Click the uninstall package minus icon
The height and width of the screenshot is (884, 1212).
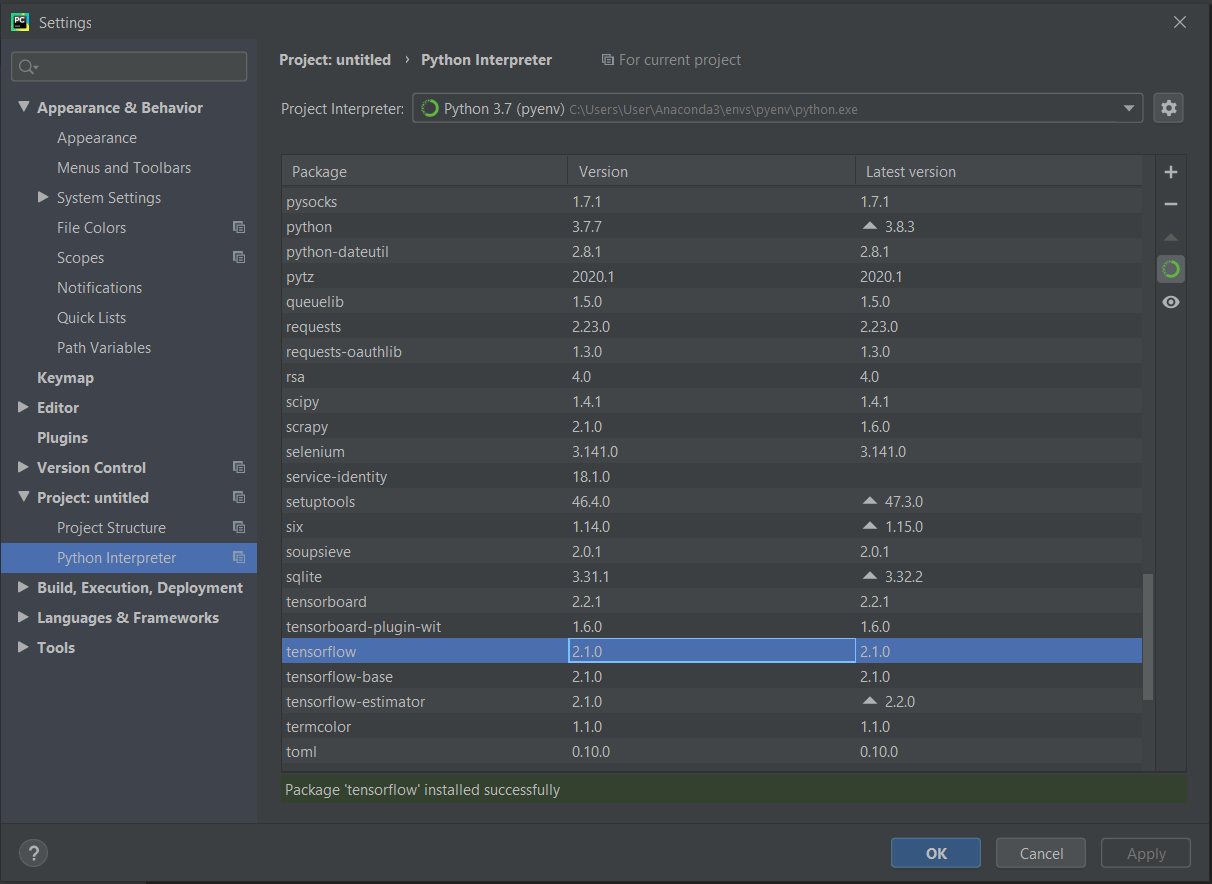(1171, 204)
